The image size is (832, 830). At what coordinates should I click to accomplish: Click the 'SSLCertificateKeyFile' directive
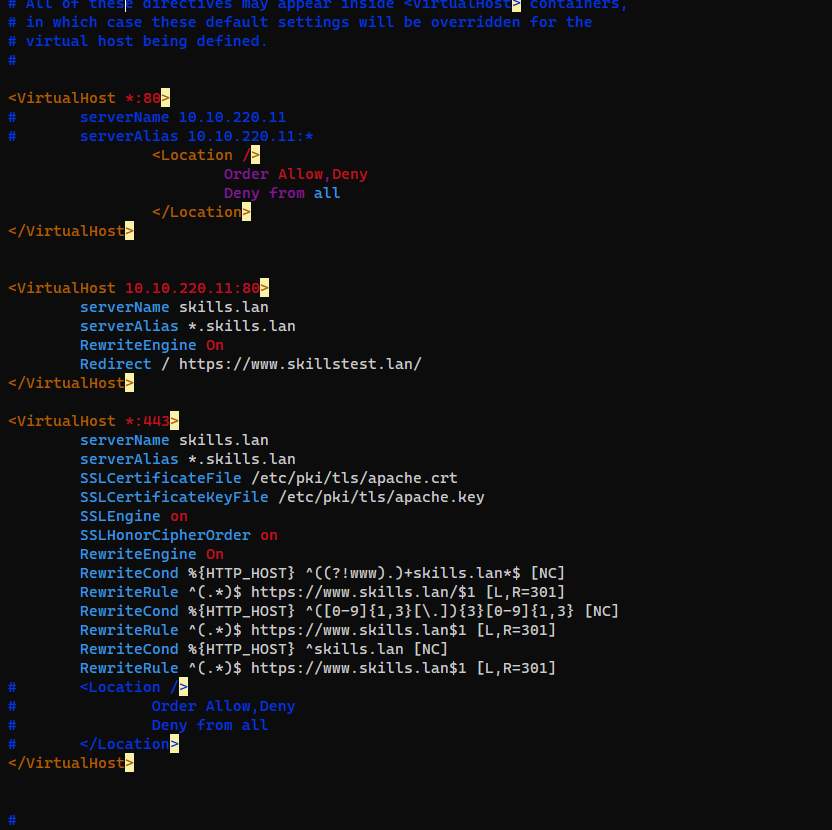point(174,497)
